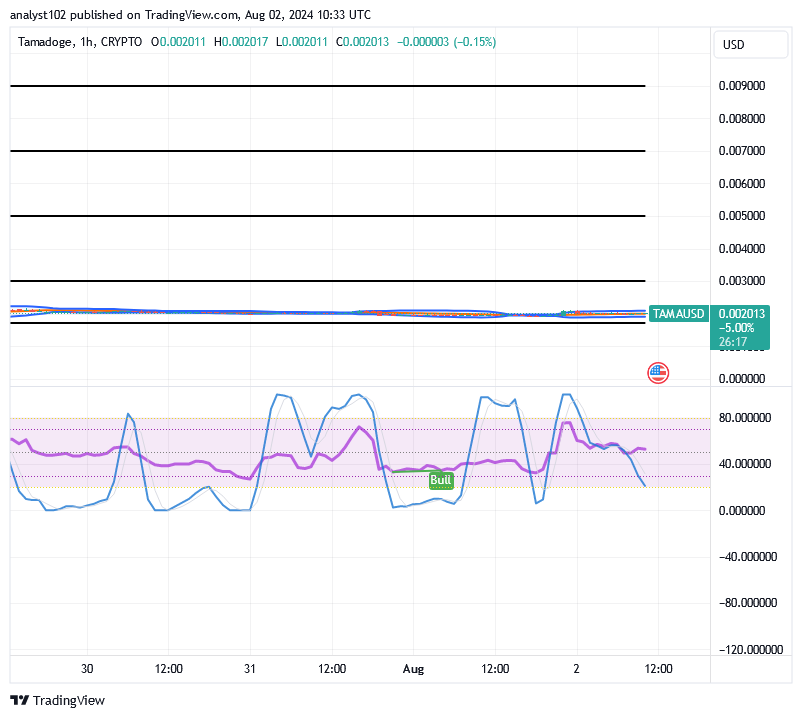Viewport: 802px width, 718px height.
Task: Open the USD currency selector
Action: click(733, 45)
